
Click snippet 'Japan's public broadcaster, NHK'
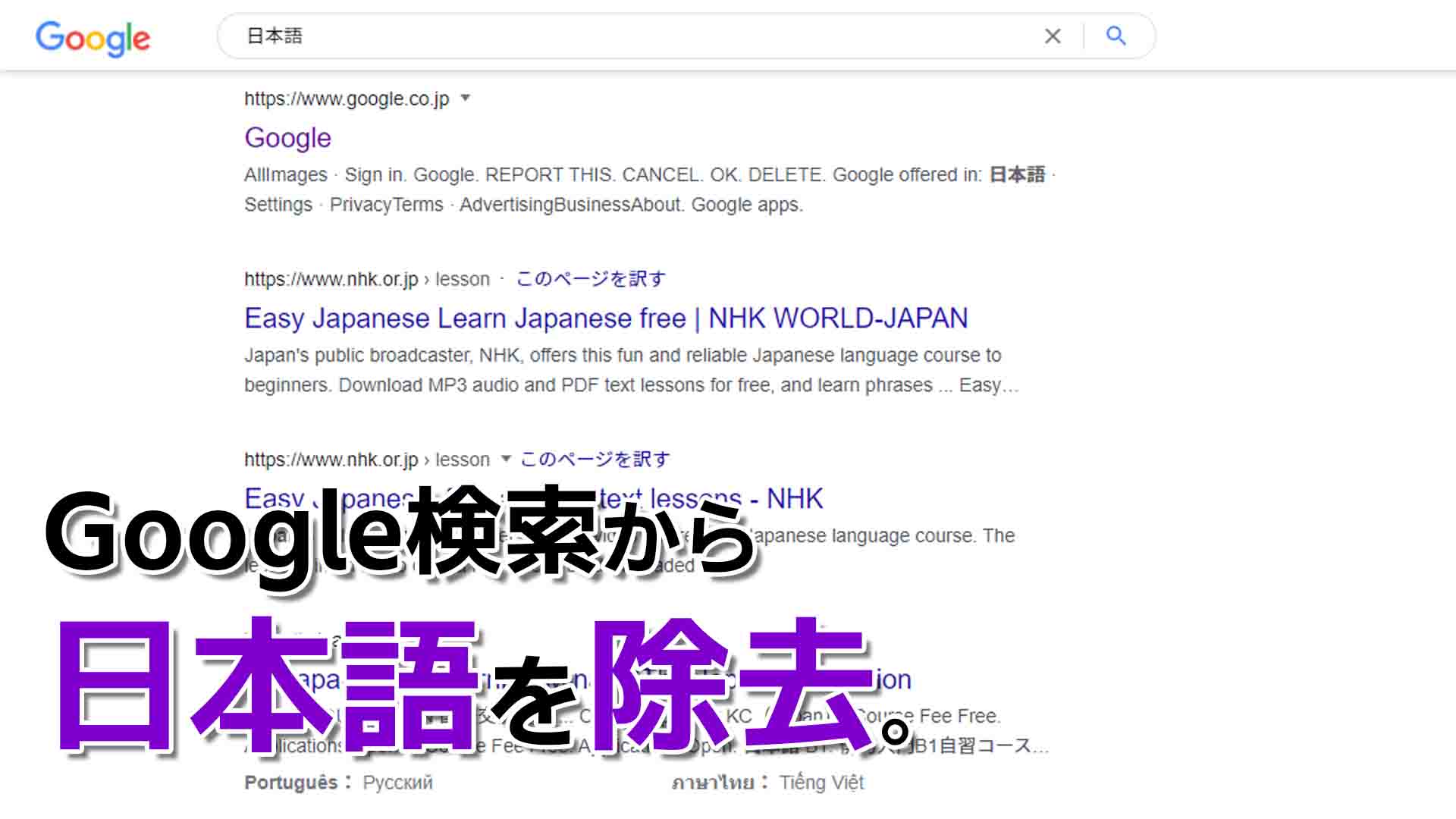[383, 356]
